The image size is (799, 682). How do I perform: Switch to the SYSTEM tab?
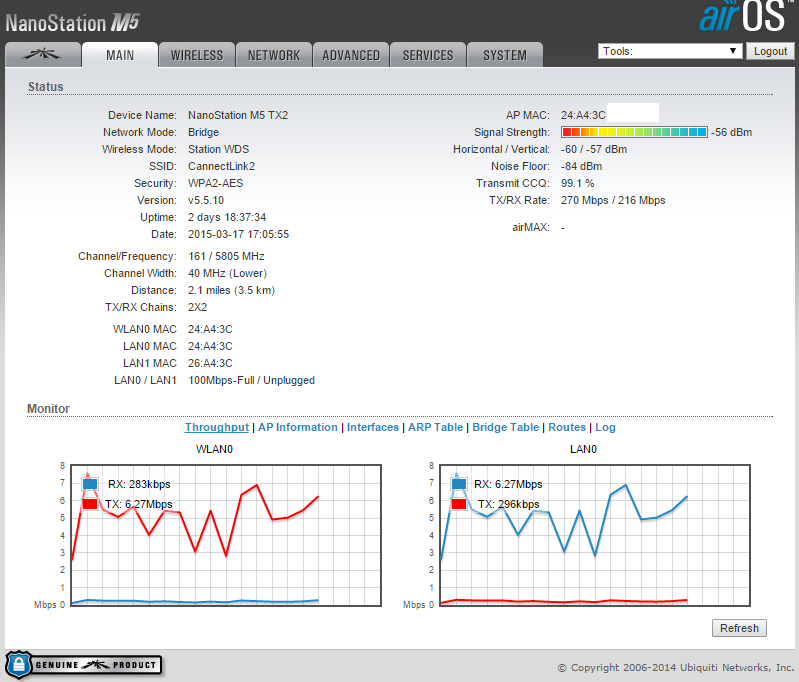pos(504,55)
